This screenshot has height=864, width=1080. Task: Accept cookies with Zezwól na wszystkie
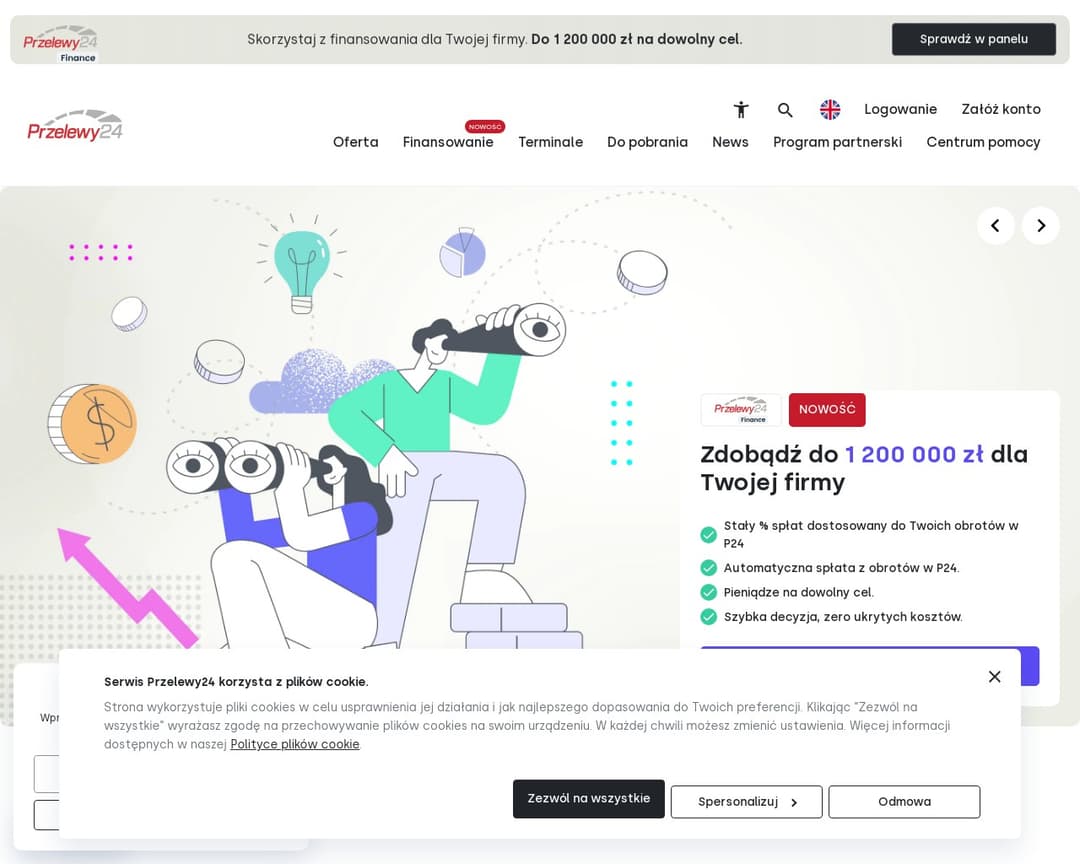click(588, 799)
